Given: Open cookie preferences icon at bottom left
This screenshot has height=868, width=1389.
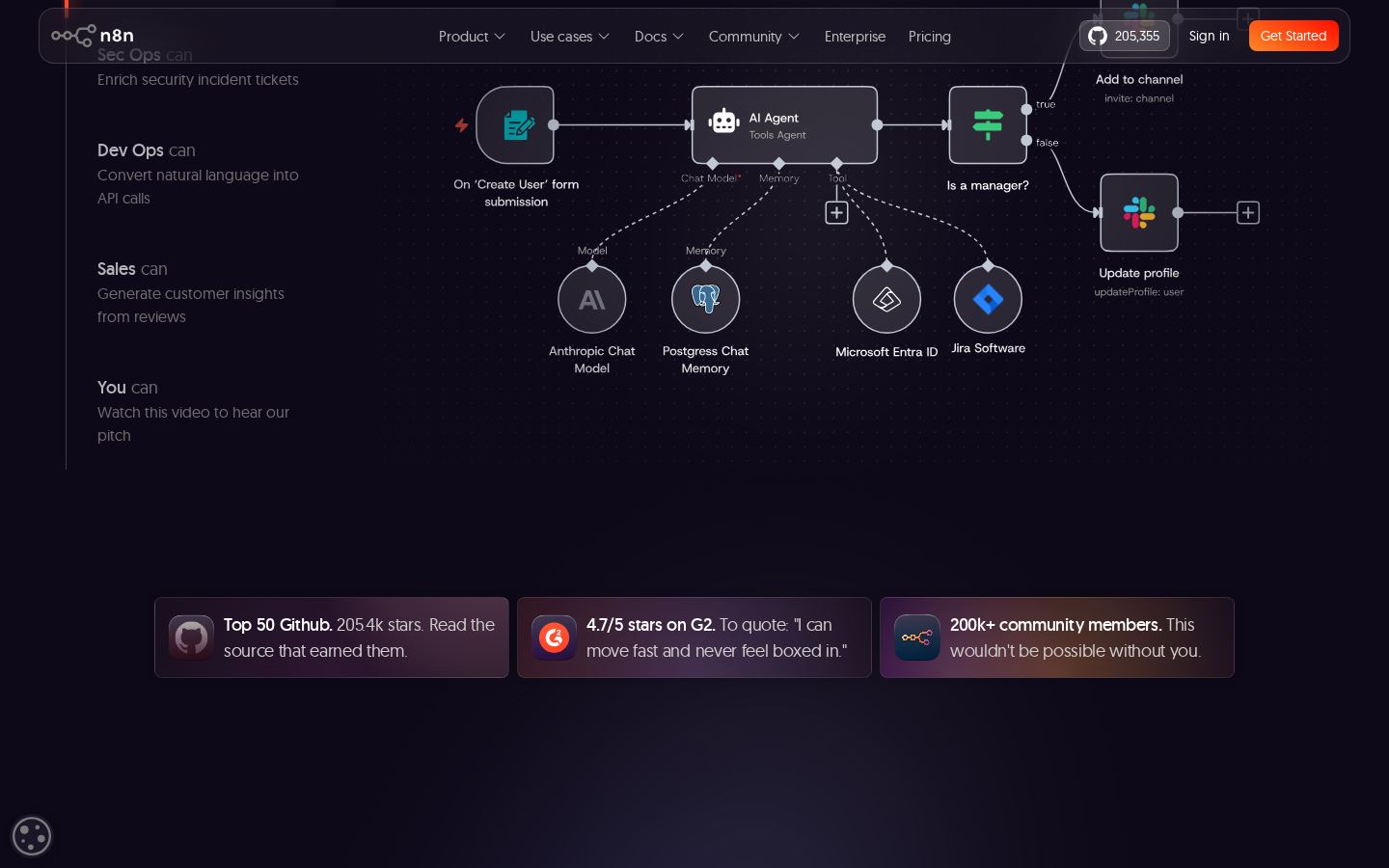Looking at the screenshot, I should (x=32, y=836).
